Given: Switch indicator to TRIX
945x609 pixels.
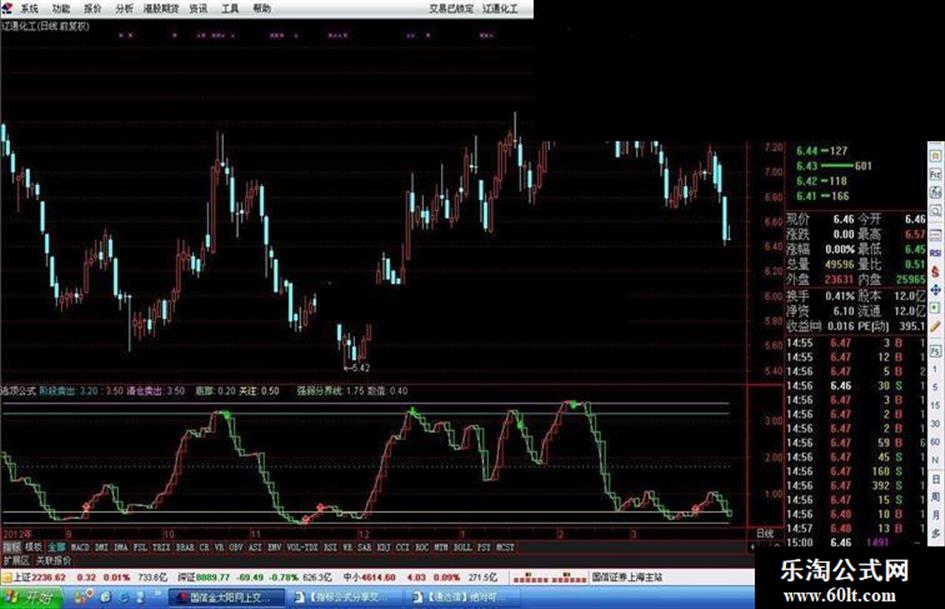Looking at the screenshot, I should coord(162,547).
